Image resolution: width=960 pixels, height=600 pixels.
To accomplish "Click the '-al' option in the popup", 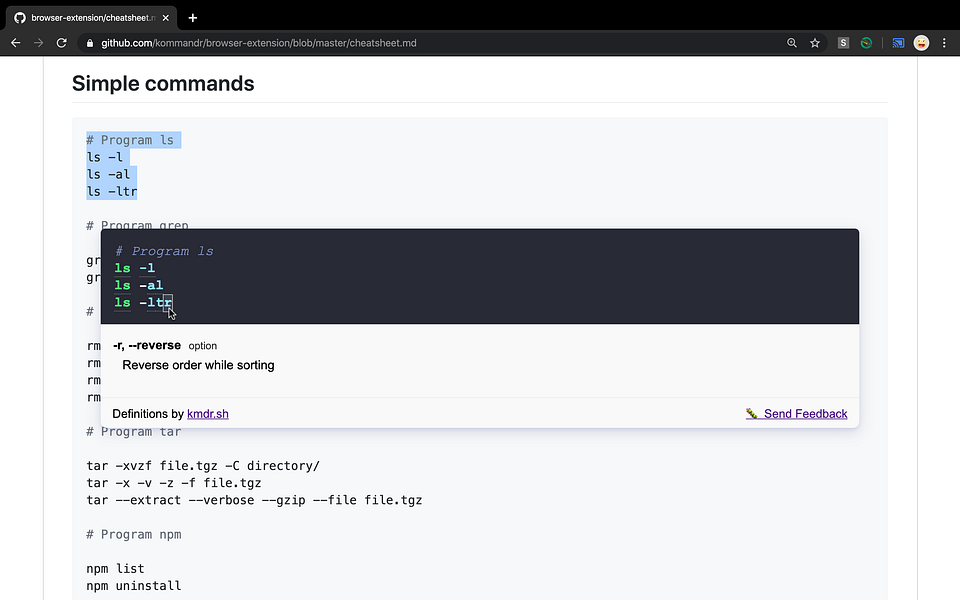I will [151, 285].
